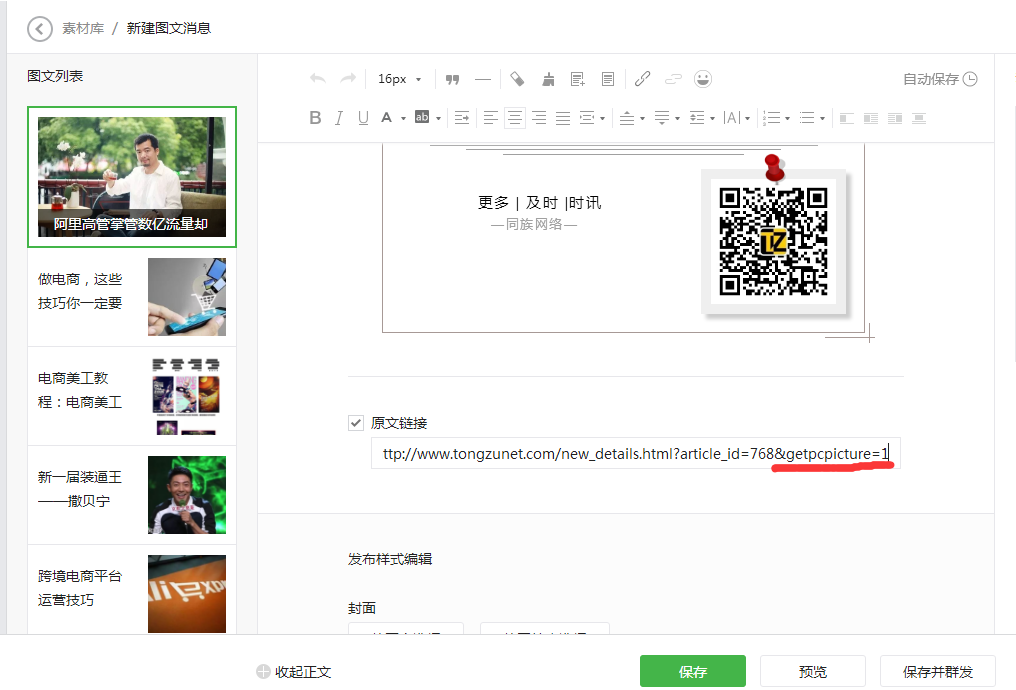Toggle bold formatting
The width and height of the screenshot is (1016, 690).
[315, 118]
